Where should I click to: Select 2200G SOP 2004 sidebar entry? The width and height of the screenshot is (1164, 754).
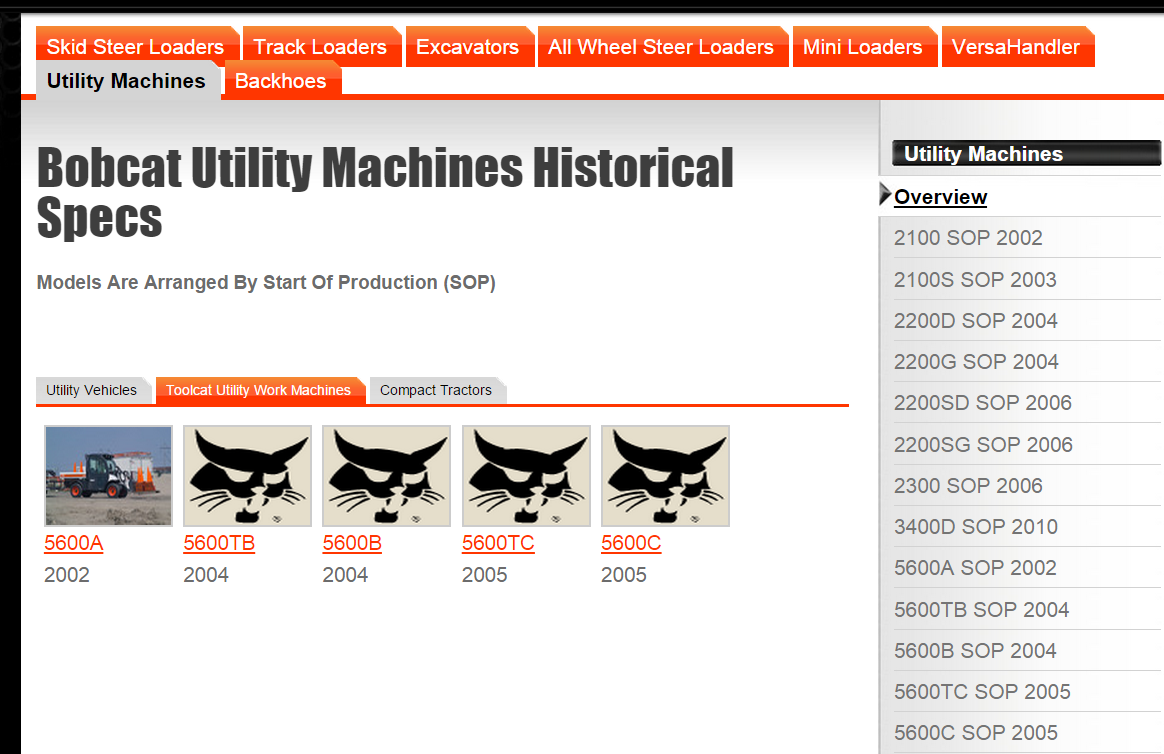click(x=976, y=362)
